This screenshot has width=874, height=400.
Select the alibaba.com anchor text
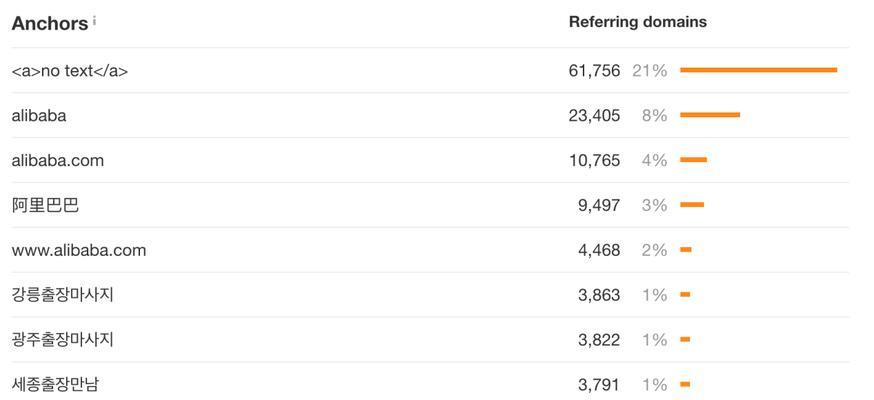(x=58, y=160)
